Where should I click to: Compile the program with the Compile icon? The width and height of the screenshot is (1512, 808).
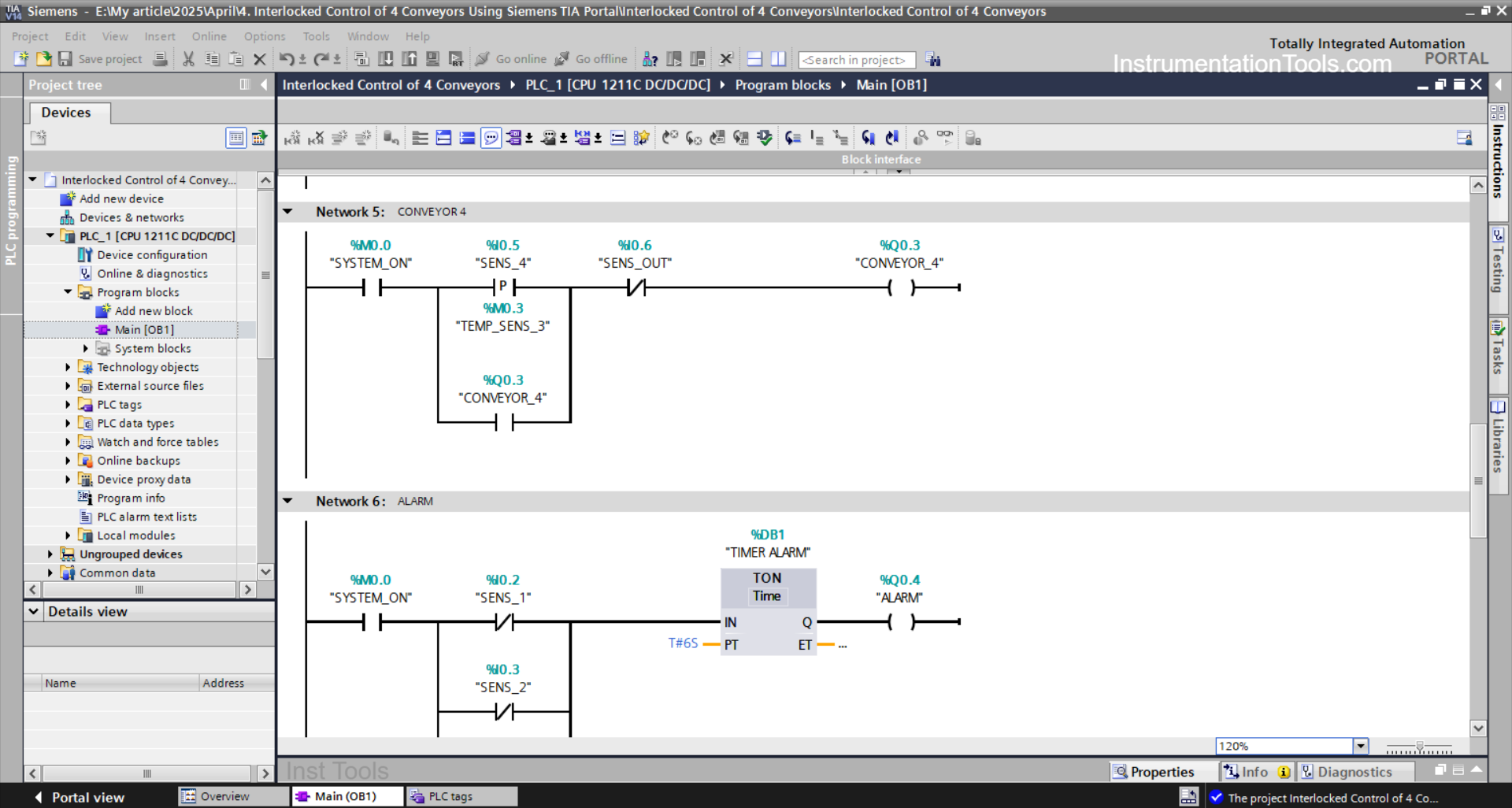click(x=361, y=58)
